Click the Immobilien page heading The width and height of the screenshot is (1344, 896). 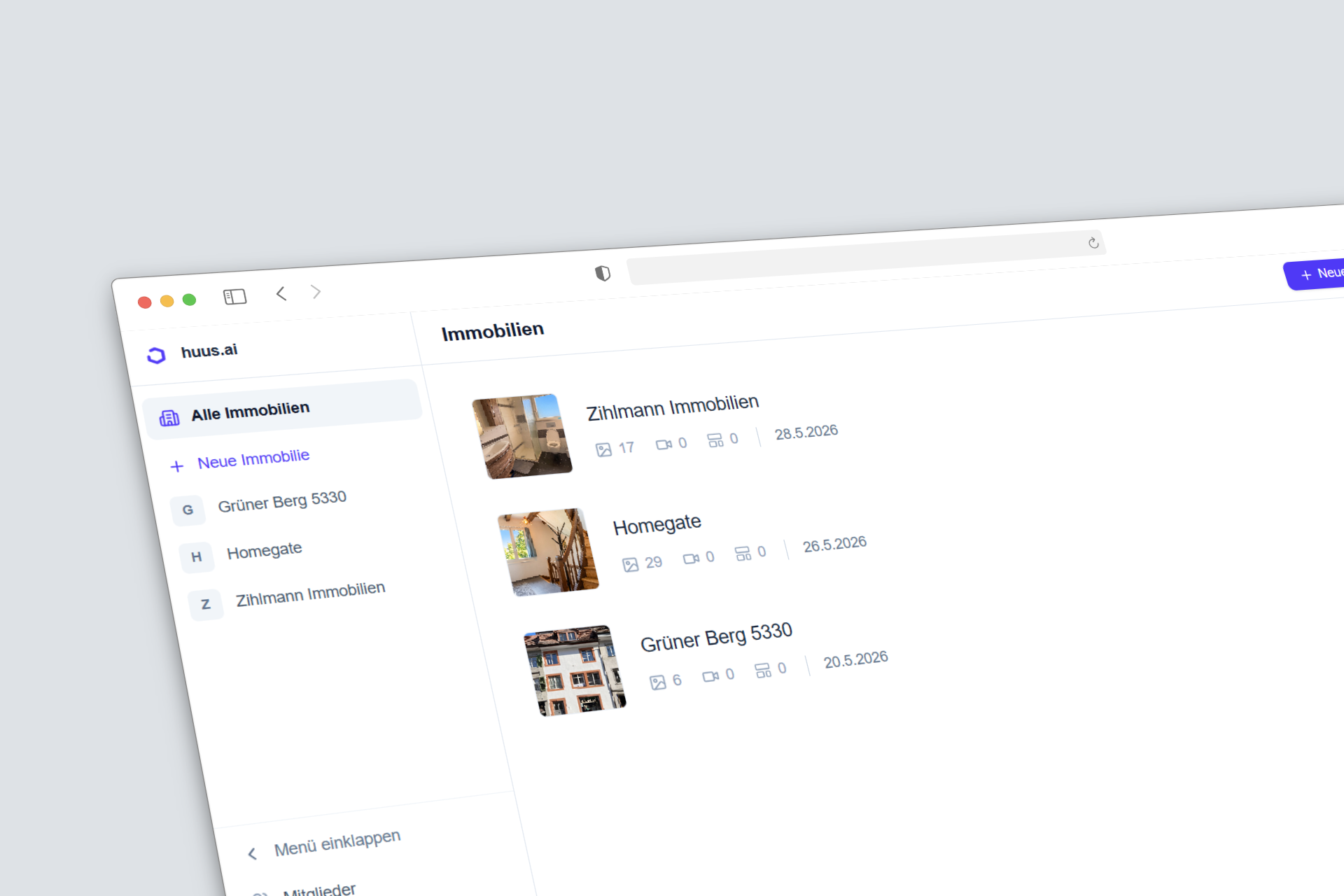point(493,331)
